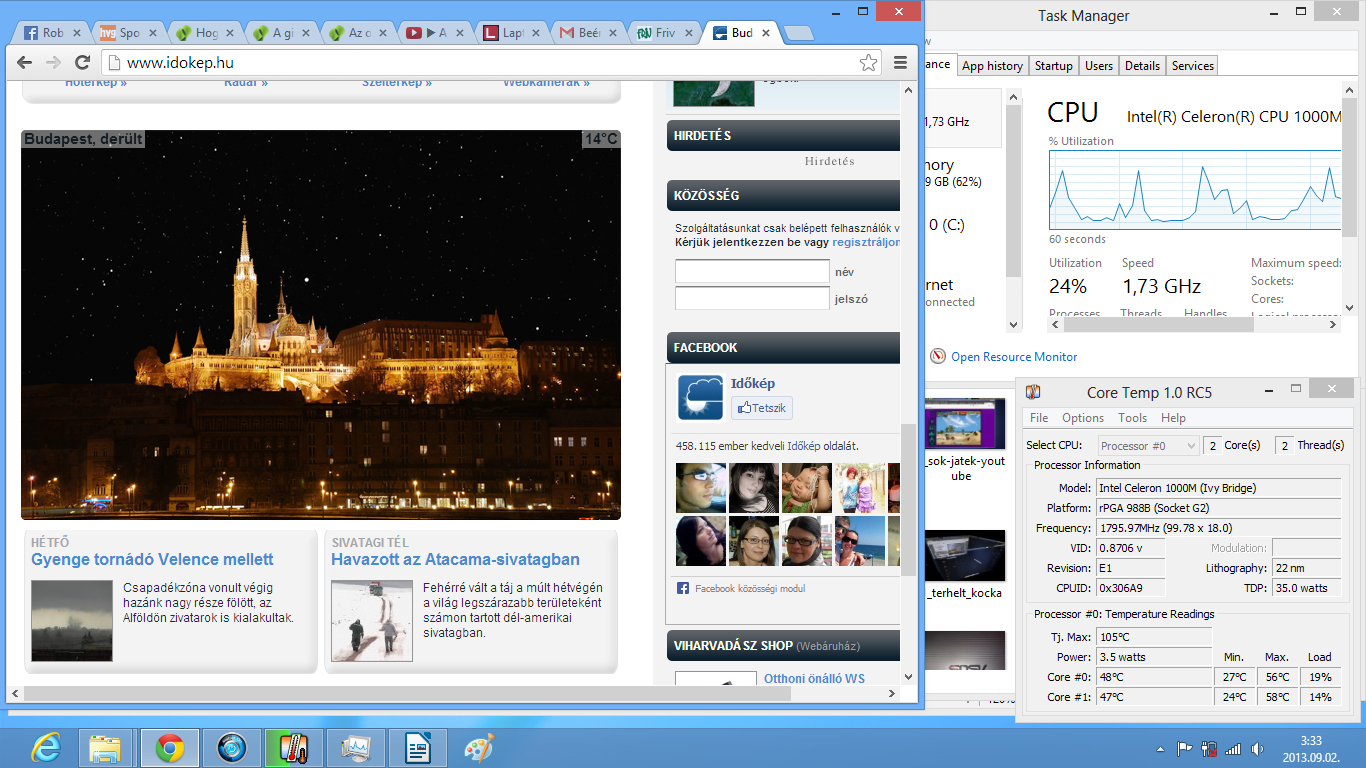
Task: Switch to the Friv tab
Action: pyautogui.click(x=663, y=33)
